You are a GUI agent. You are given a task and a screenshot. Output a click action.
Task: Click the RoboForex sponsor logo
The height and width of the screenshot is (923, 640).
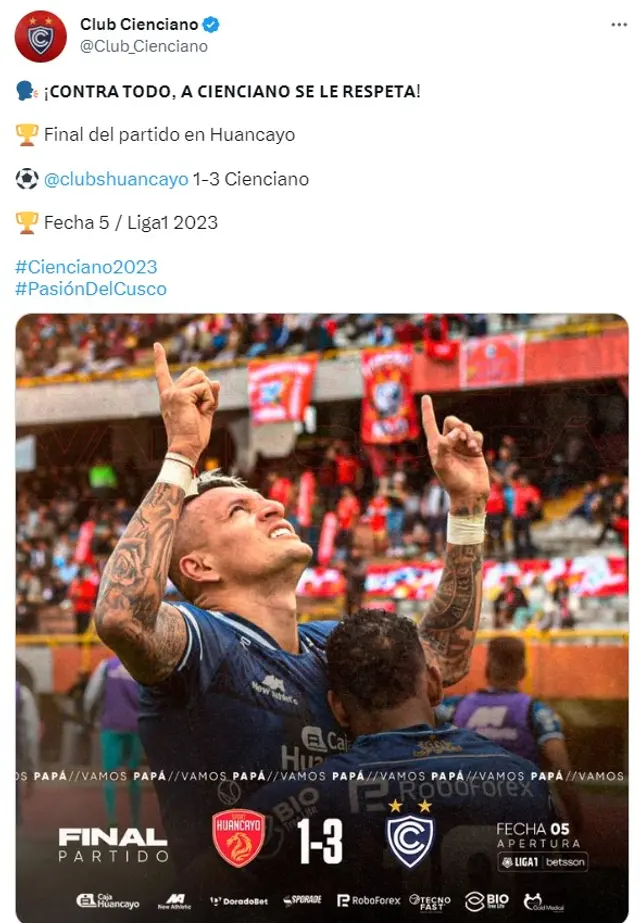[369, 900]
